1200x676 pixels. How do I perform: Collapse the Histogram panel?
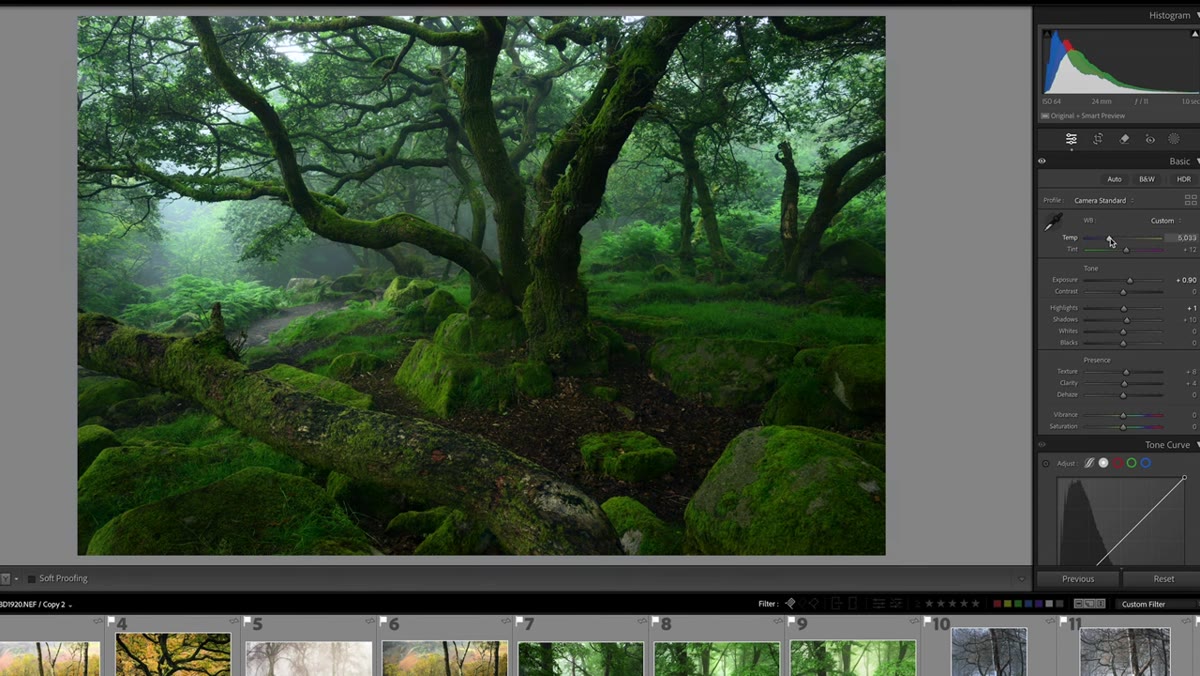1197,16
